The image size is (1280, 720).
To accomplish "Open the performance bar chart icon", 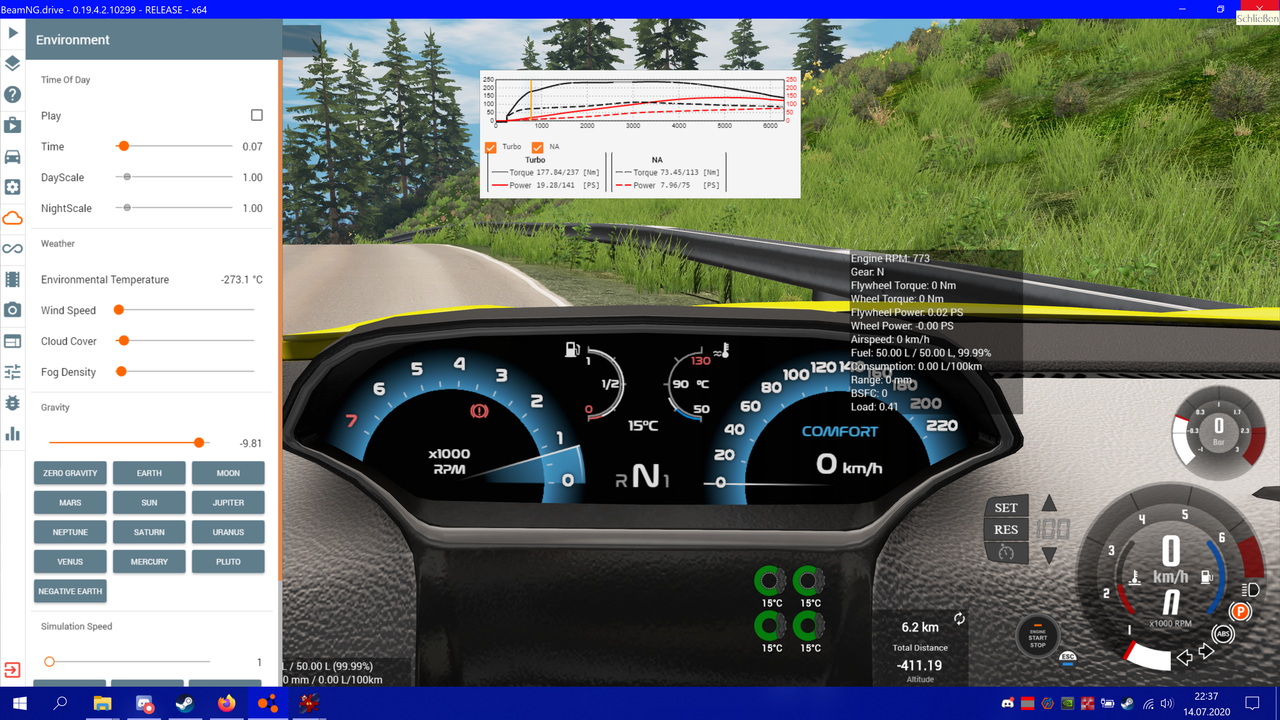I will pyautogui.click(x=13, y=433).
